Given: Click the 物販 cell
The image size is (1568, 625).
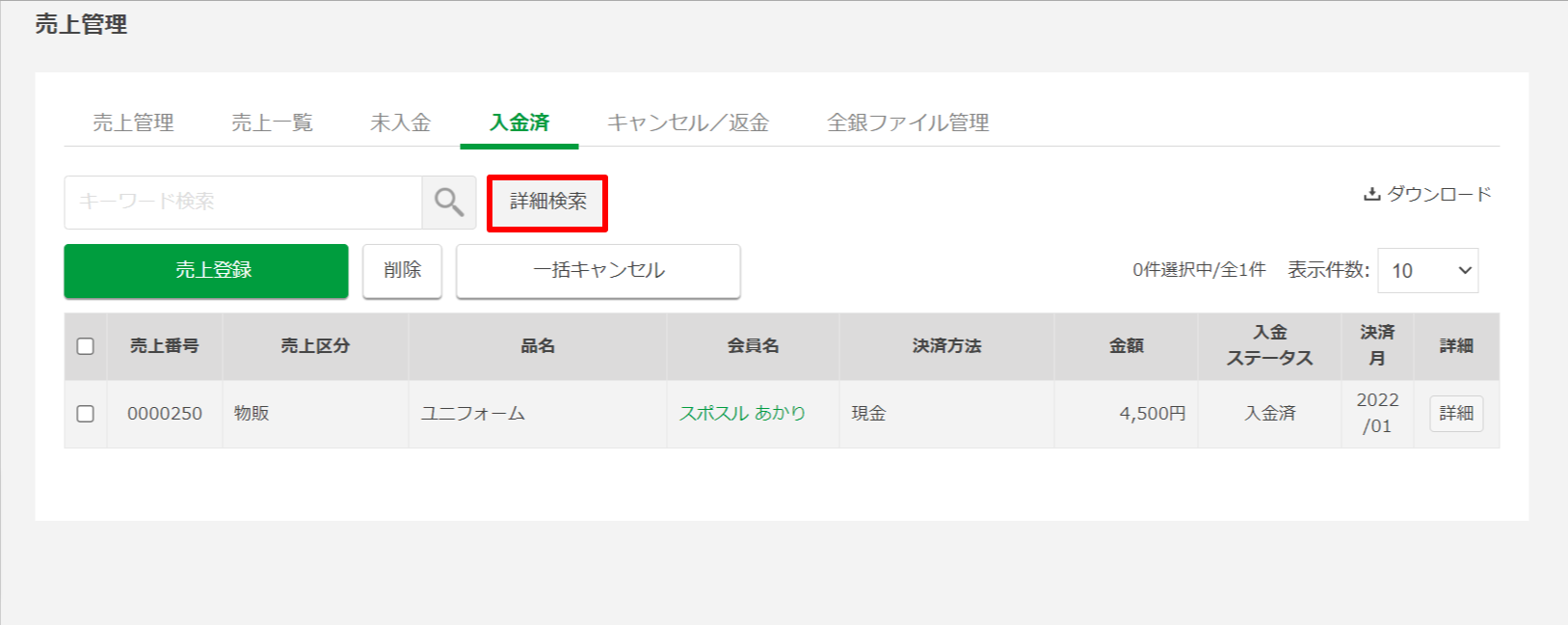Looking at the screenshot, I should [x=315, y=413].
